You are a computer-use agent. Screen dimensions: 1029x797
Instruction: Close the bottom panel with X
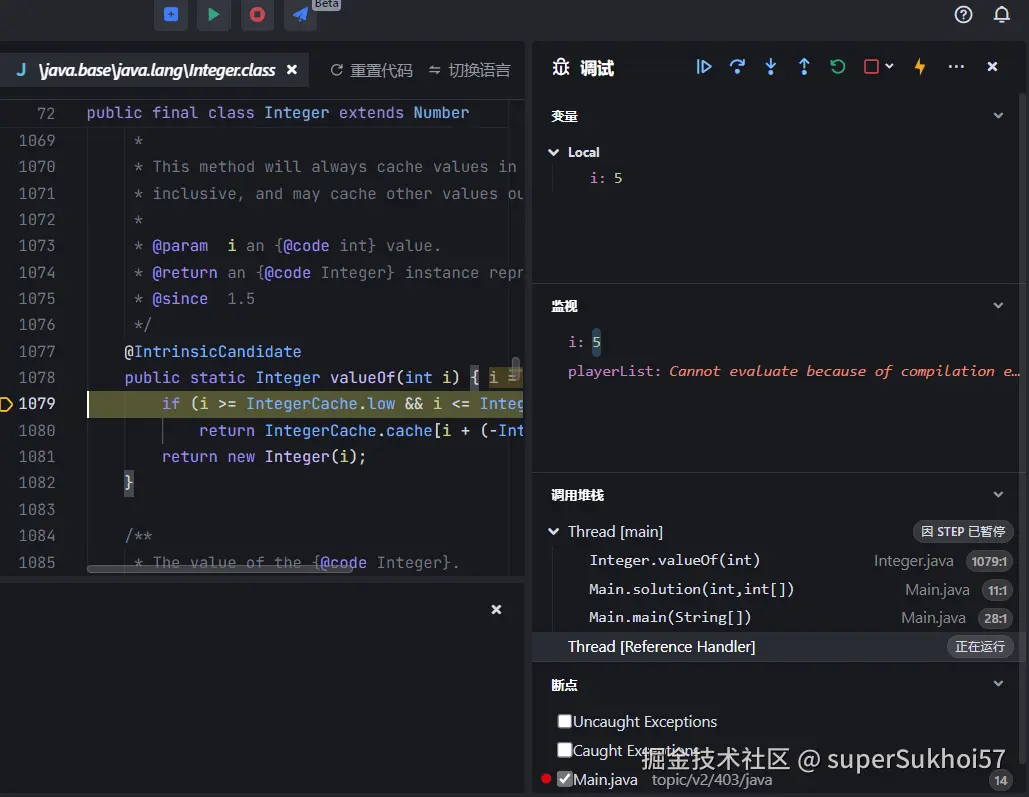(x=496, y=609)
